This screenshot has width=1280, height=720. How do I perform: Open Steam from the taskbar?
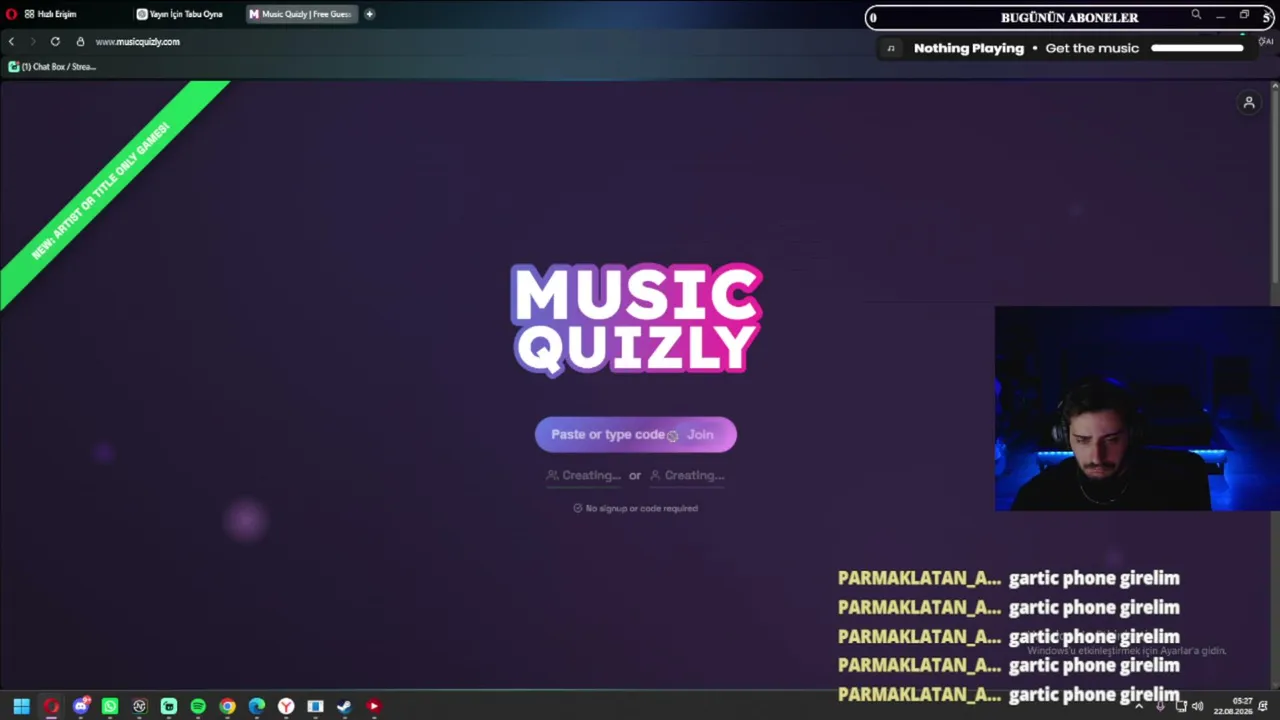(344, 706)
